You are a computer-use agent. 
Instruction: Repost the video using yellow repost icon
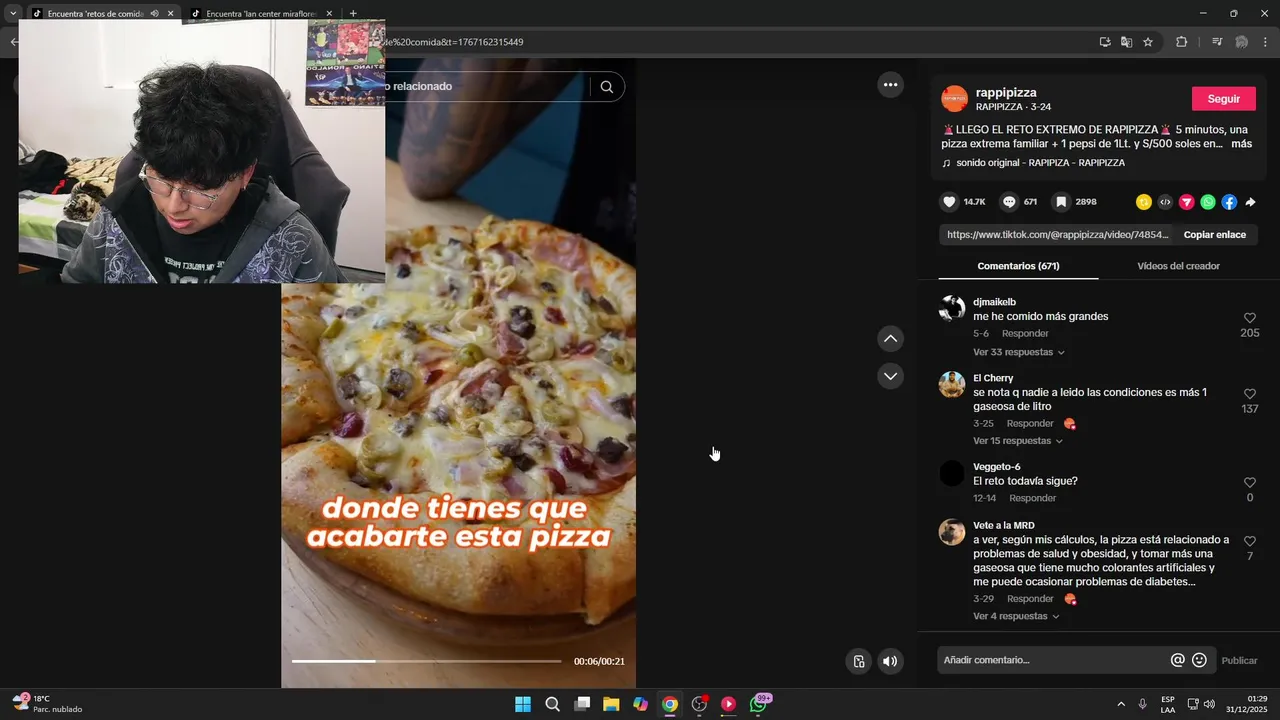[x=1143, y=202]
